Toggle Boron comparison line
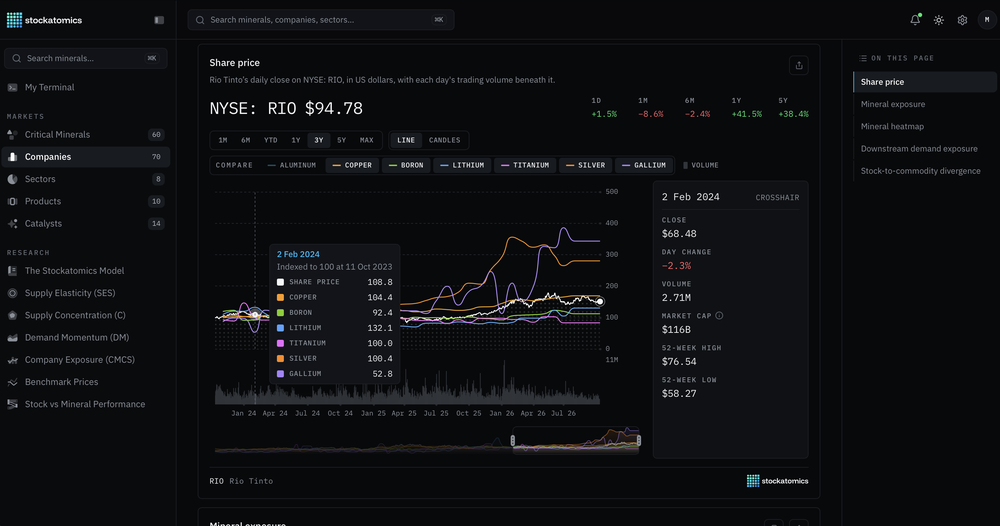Screen dimensions: 1000x526 406,165
